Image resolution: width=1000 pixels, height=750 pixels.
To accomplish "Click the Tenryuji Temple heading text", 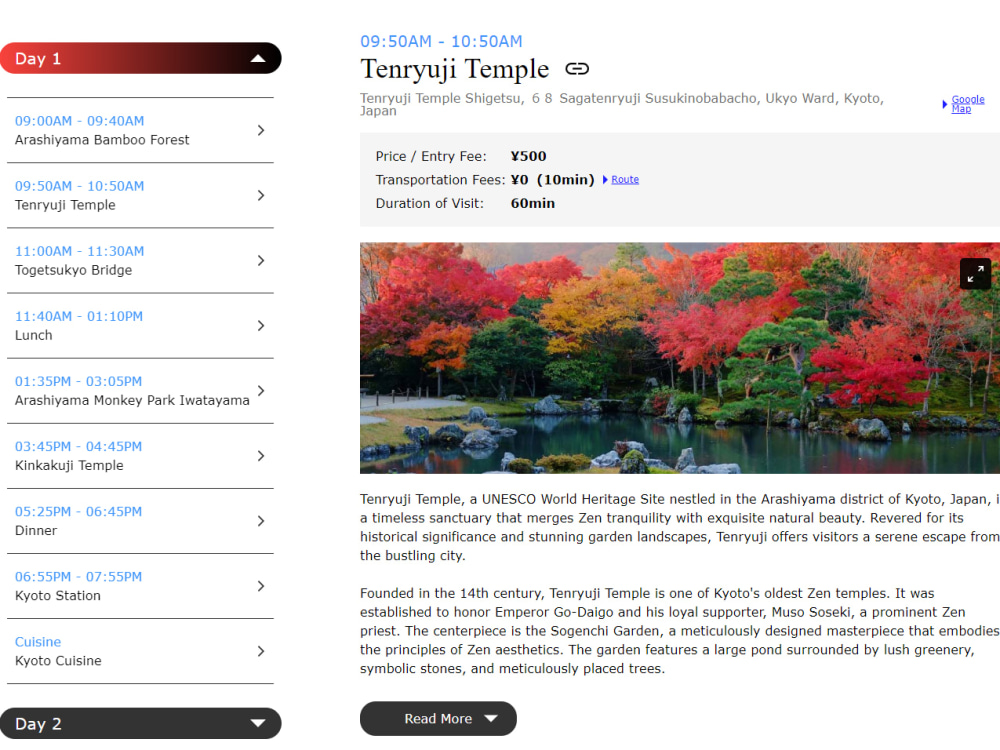I will pos(455,69).
